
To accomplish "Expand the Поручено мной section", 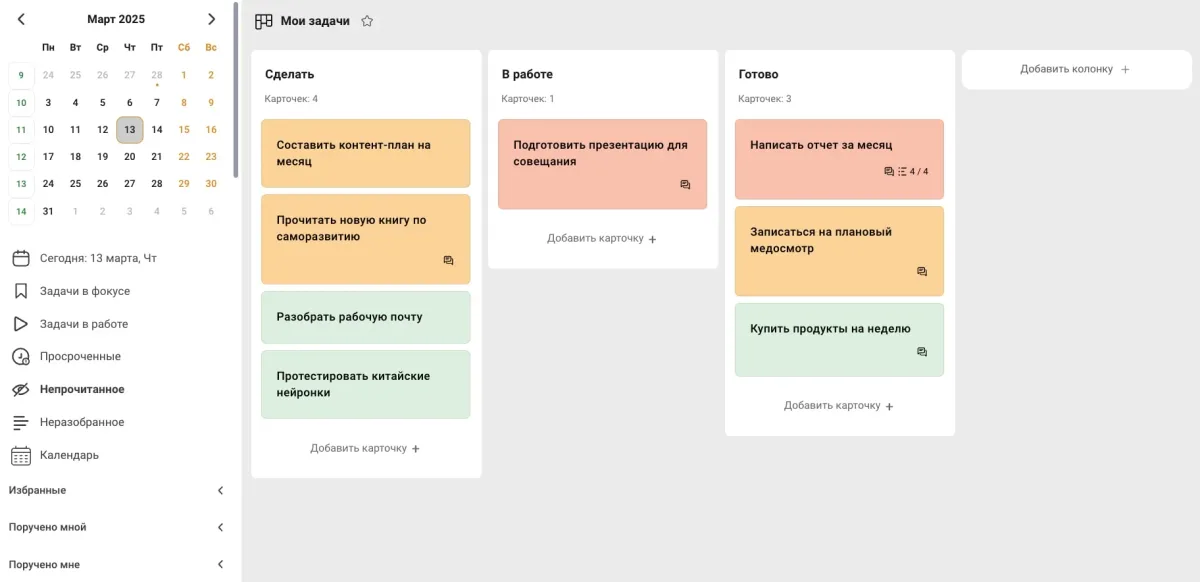I will click(220, 527).
